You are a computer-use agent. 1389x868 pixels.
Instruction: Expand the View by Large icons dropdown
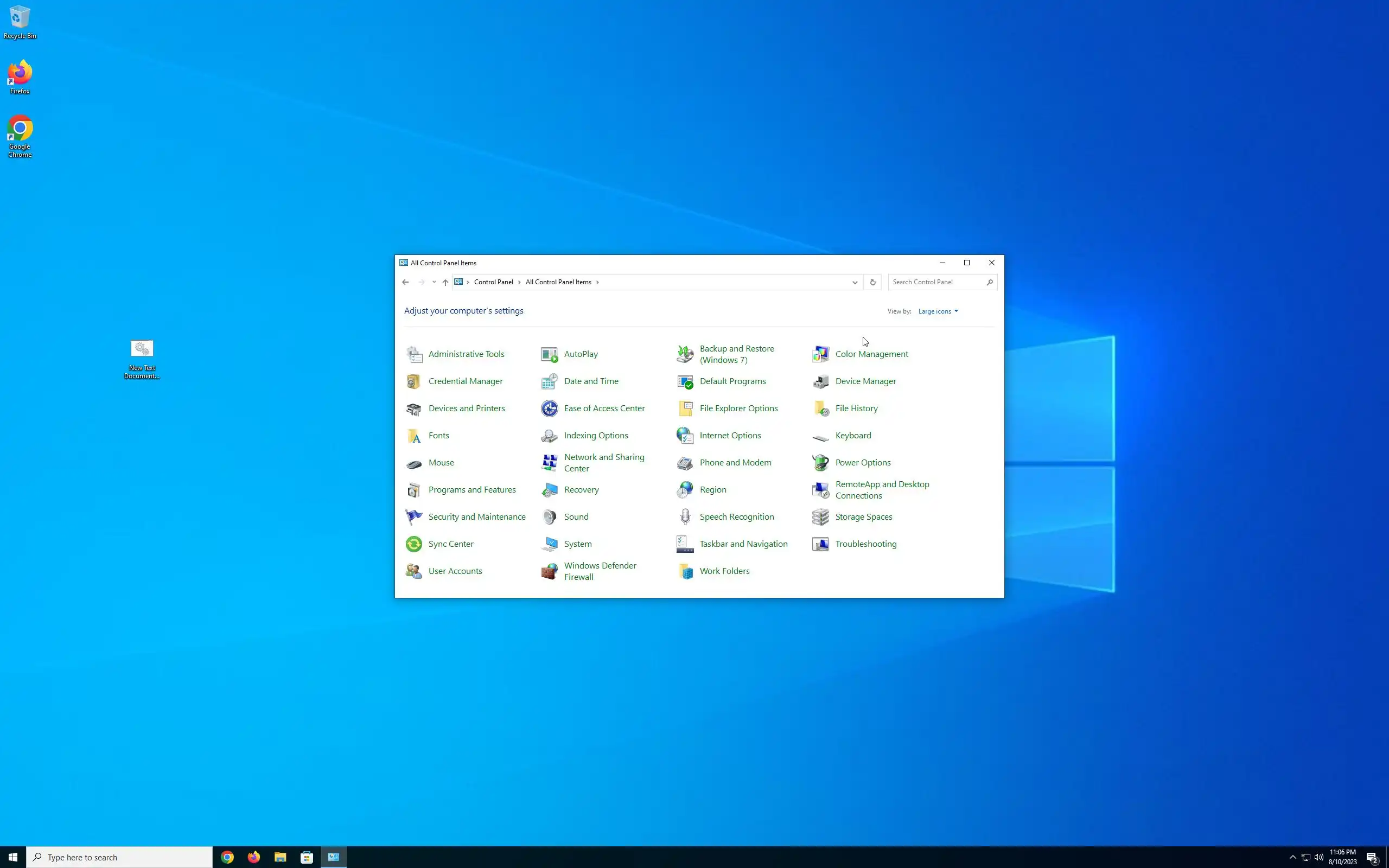(938, 311)
